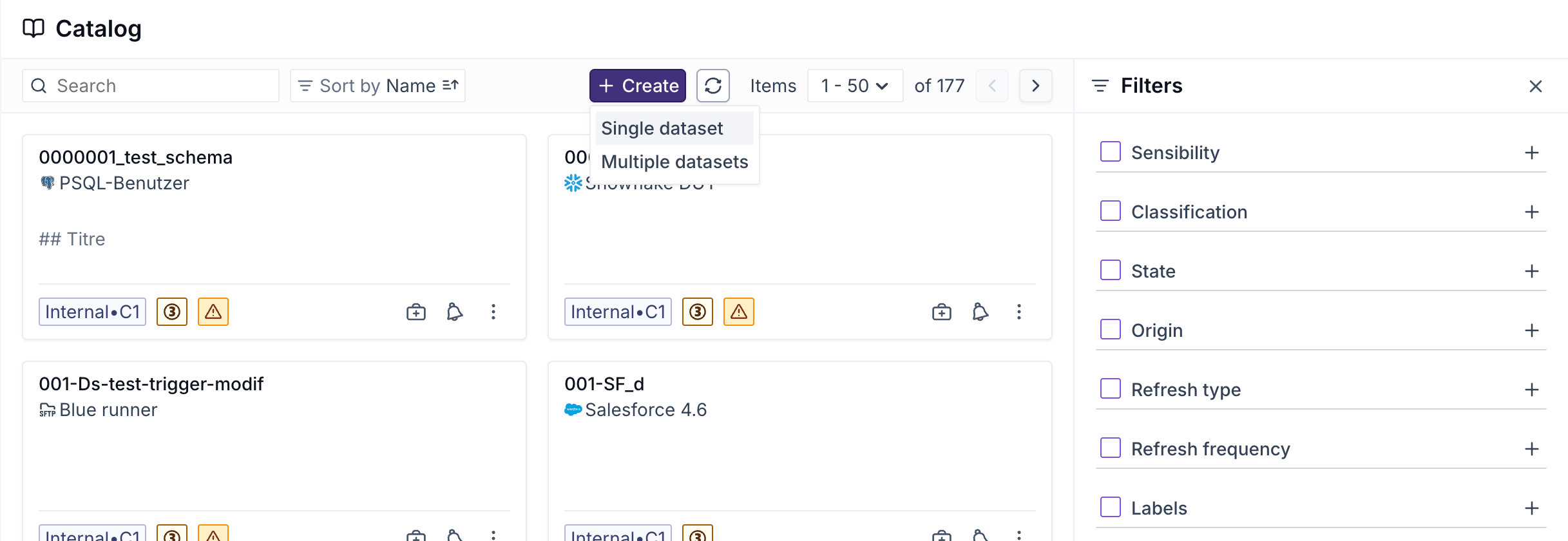Expand the Refresh frequency filter section
This screenshot has height=541, width=1568.
click(x=1532, y=449)
